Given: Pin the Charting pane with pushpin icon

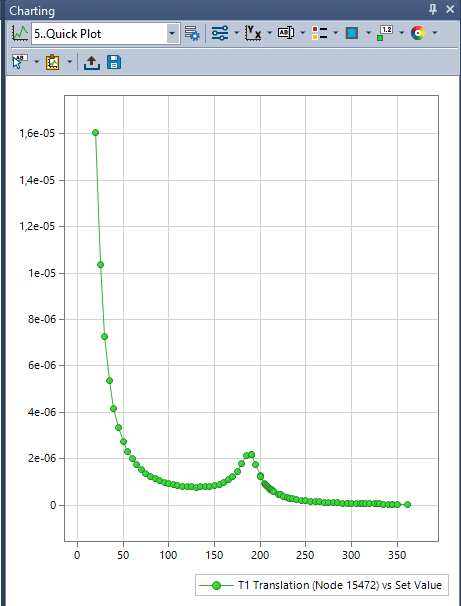Looking at the screenshot, I should pyautogui.click(x=433, y=9).
